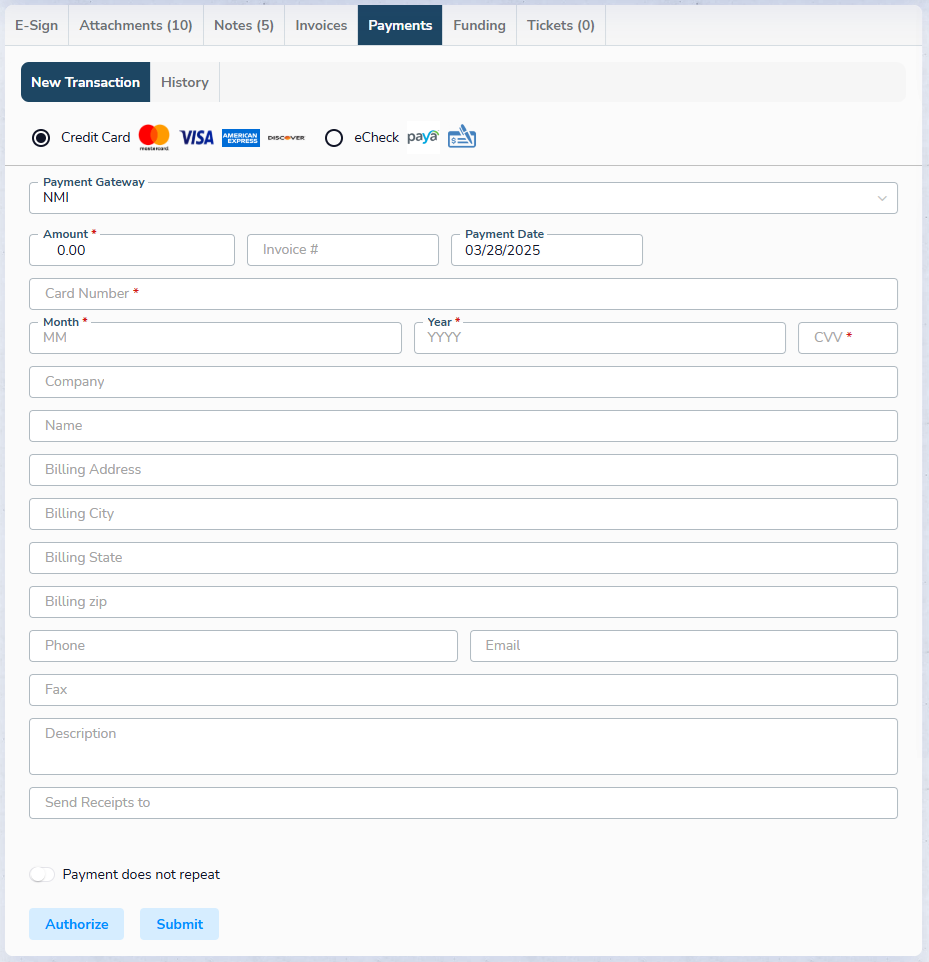The image size is (929, 962).
Task: Click the Discover logo icon
Action: click(x=286, y=137)
